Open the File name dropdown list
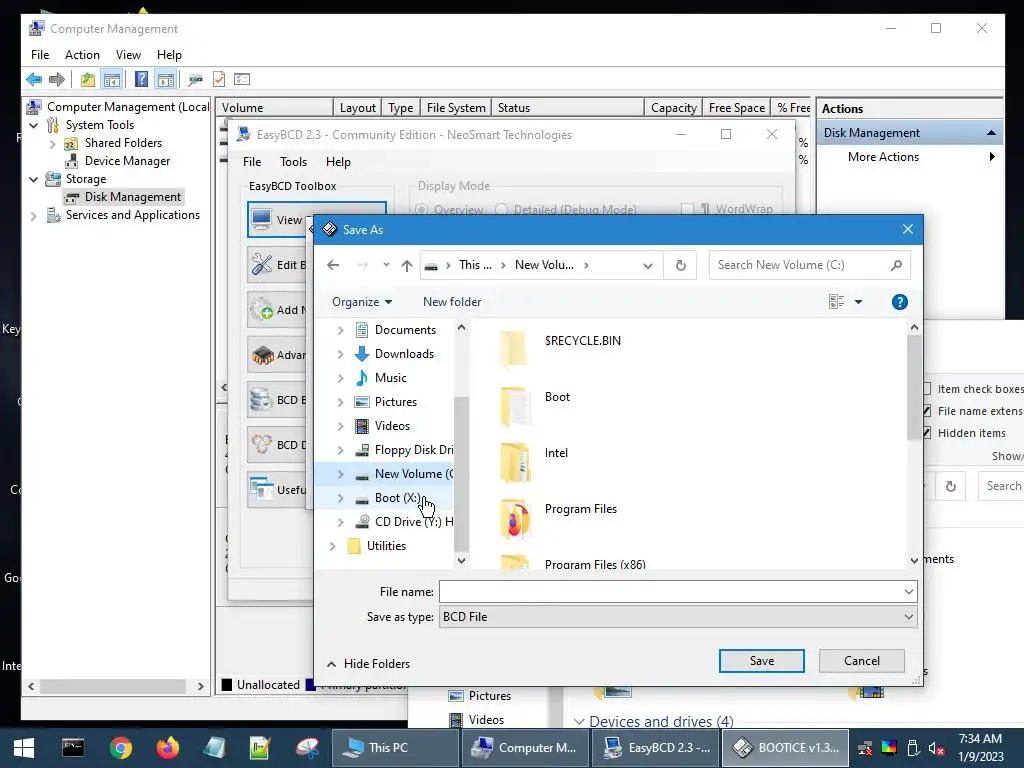The image size is (1024, 768). point(908,592)
